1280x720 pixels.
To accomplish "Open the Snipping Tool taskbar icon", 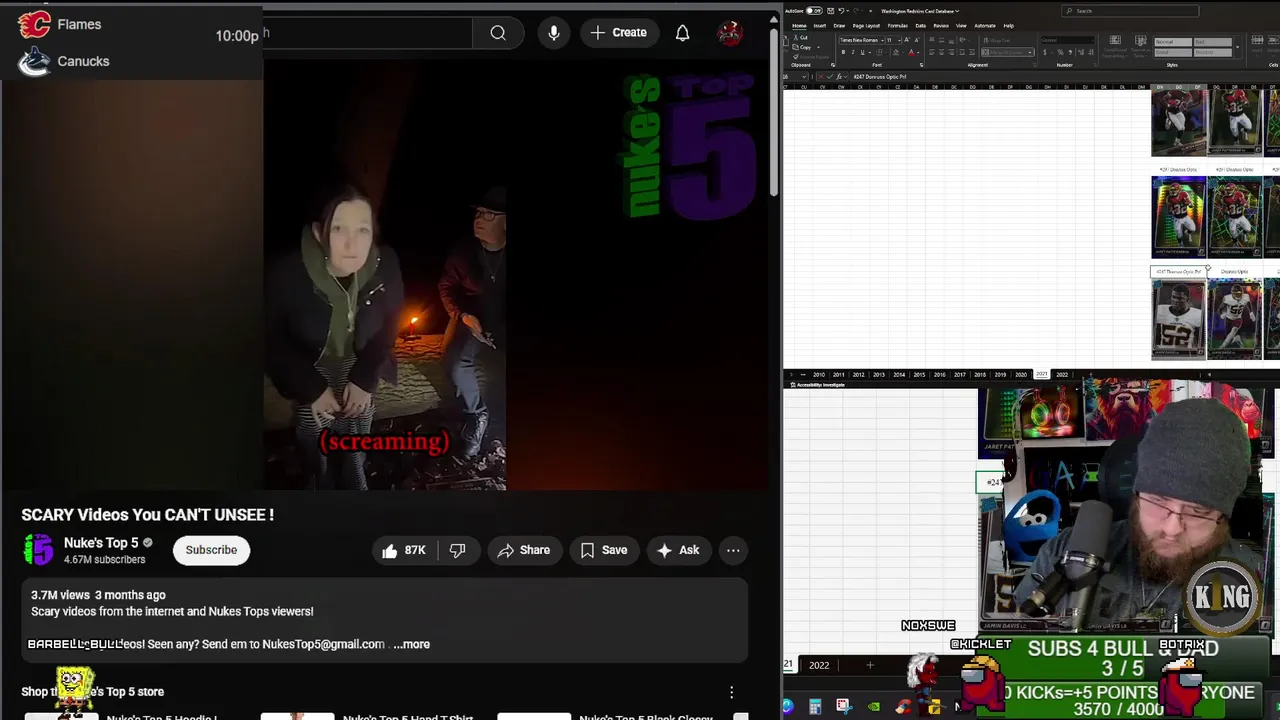I will pyautogui.click(x=843, y=707).
